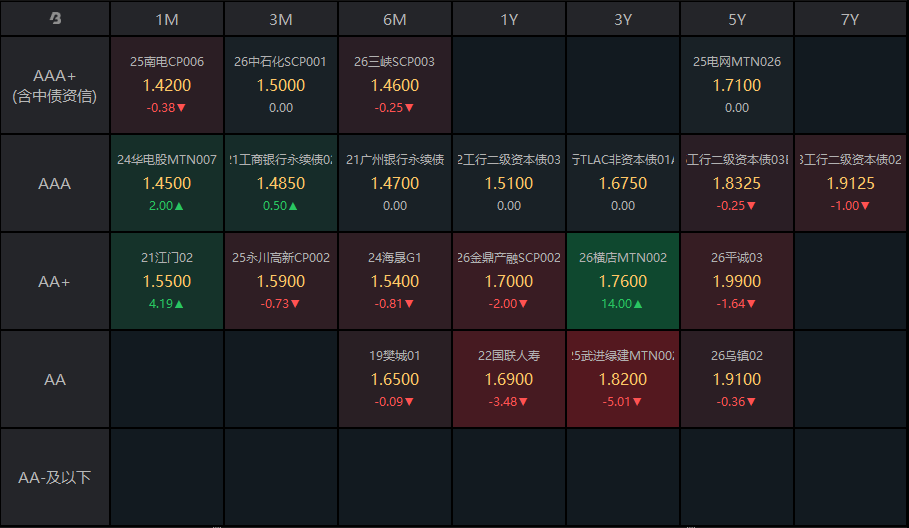
Task: Open the 19樊城01 bond cell
Action: click(395, 379)
